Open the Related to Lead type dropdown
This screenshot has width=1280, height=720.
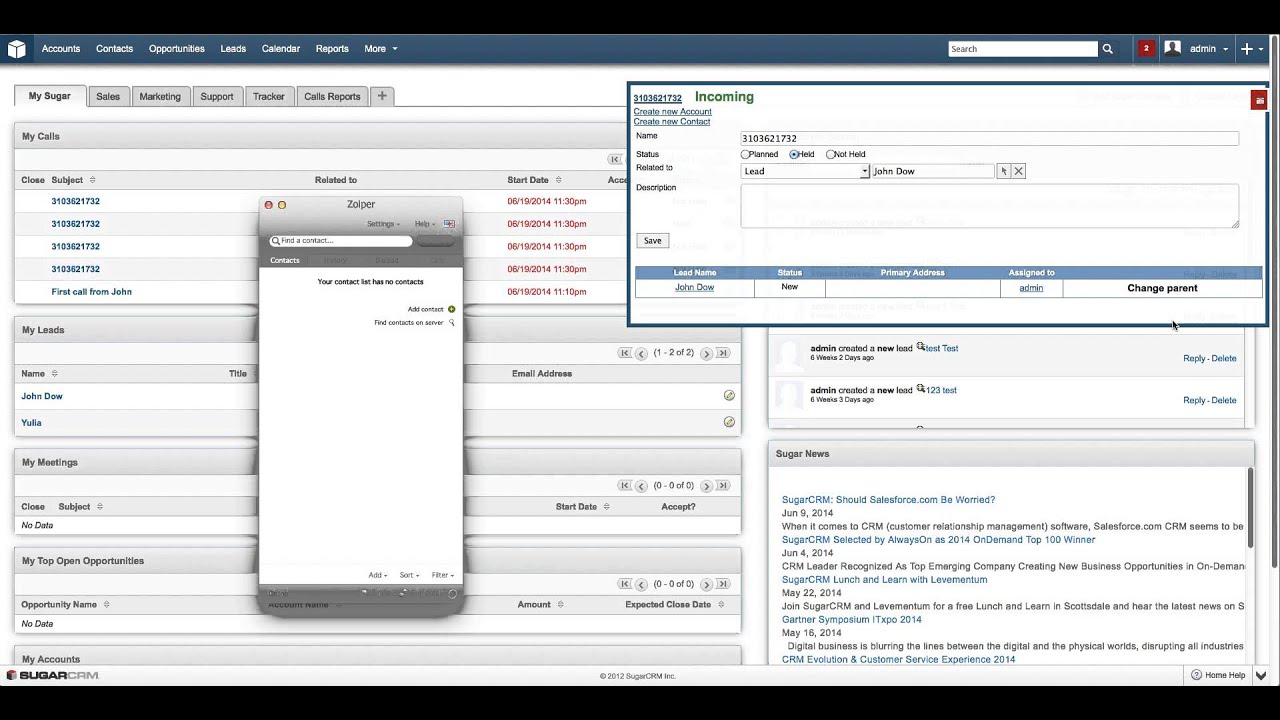click(x=805, y=171)
